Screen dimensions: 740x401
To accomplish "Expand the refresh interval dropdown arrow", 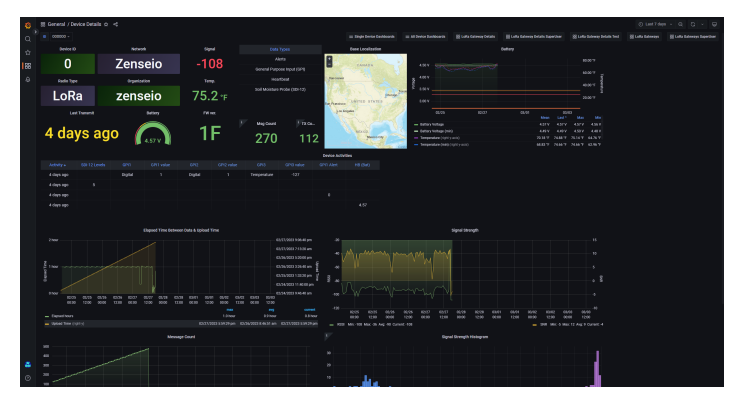I will [x=702, y=23].
